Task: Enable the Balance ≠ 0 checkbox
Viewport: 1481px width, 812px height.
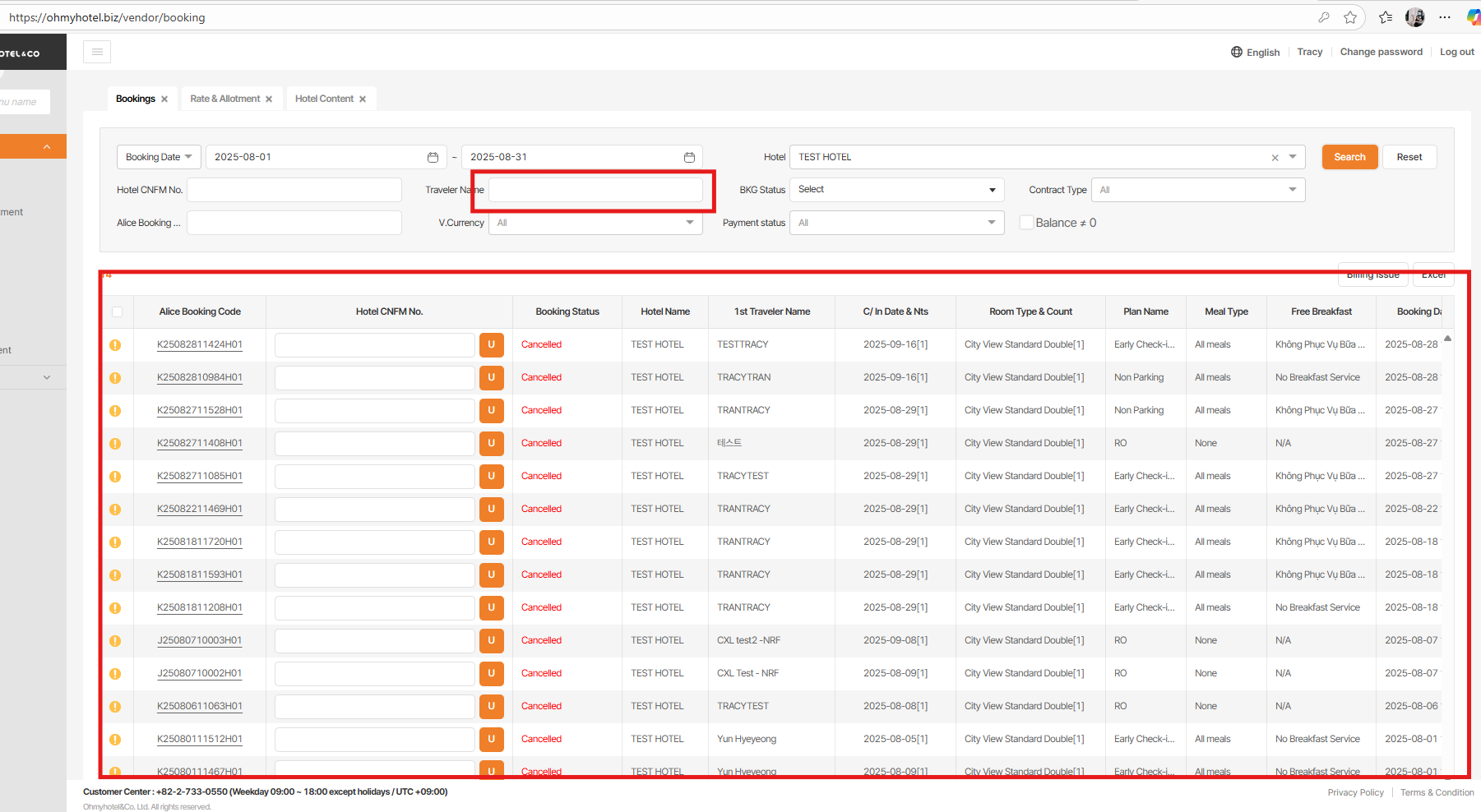Action: click(1026, 223)
